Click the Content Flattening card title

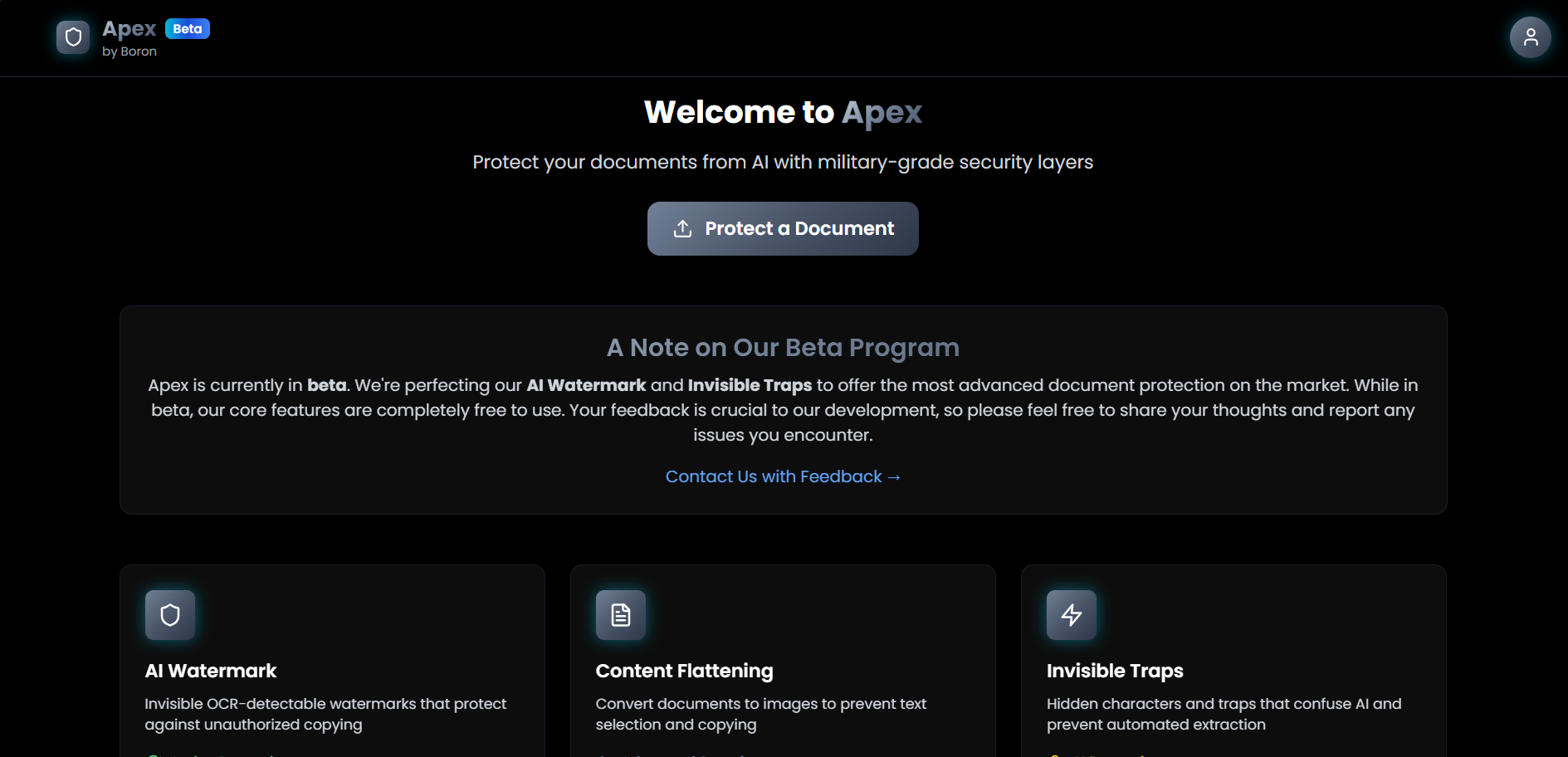(x=684, y=671)
